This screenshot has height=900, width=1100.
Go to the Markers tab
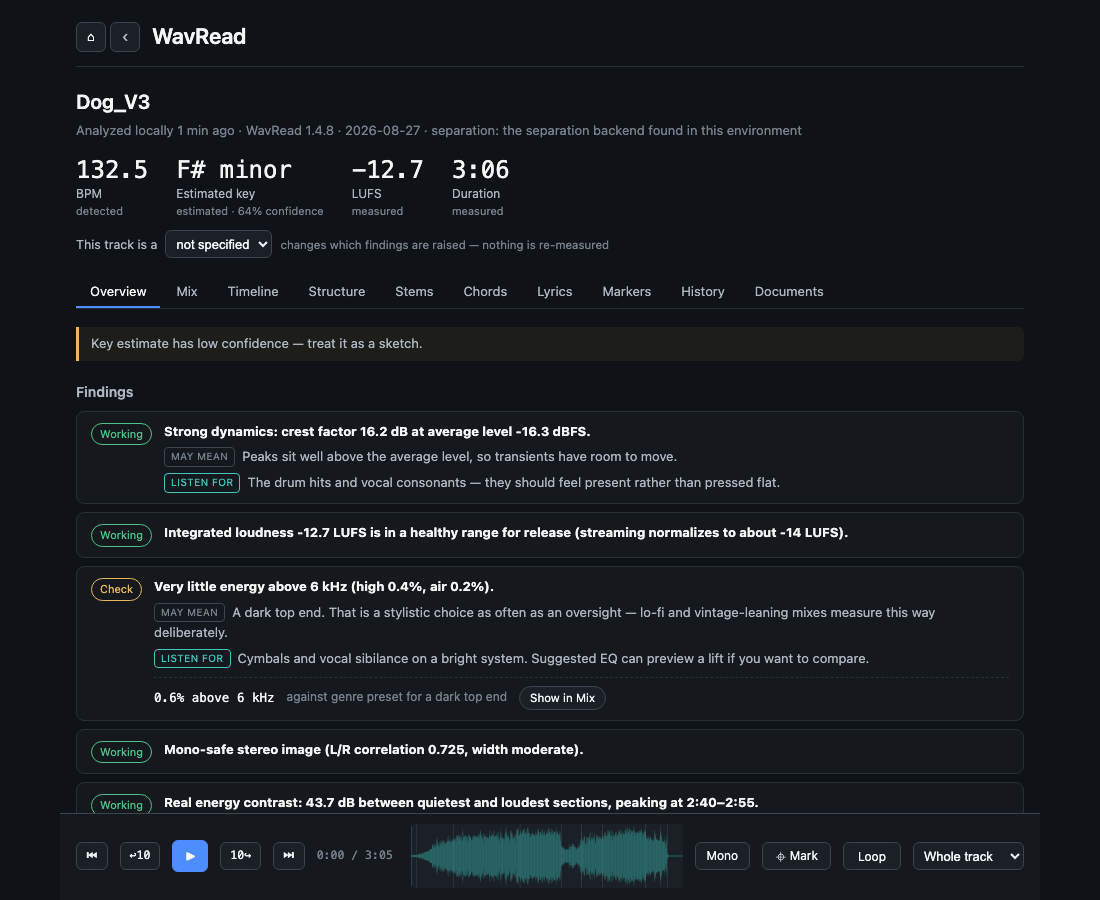click(626, 292)
